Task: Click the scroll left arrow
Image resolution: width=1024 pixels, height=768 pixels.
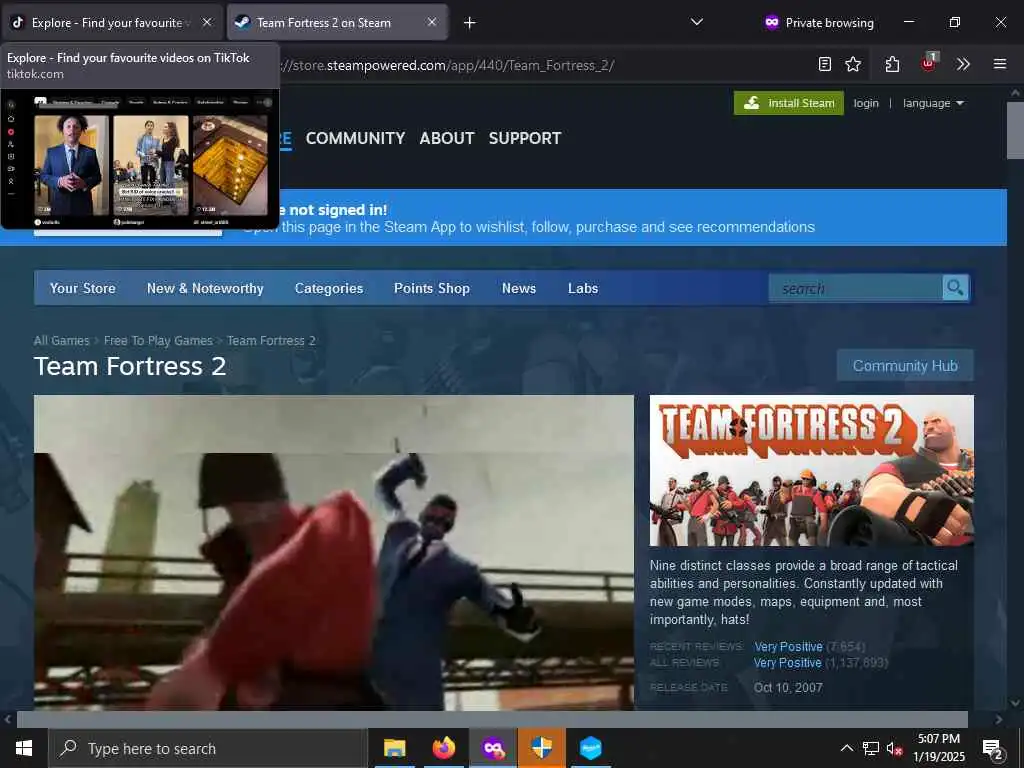Action: tap(8, 720)
